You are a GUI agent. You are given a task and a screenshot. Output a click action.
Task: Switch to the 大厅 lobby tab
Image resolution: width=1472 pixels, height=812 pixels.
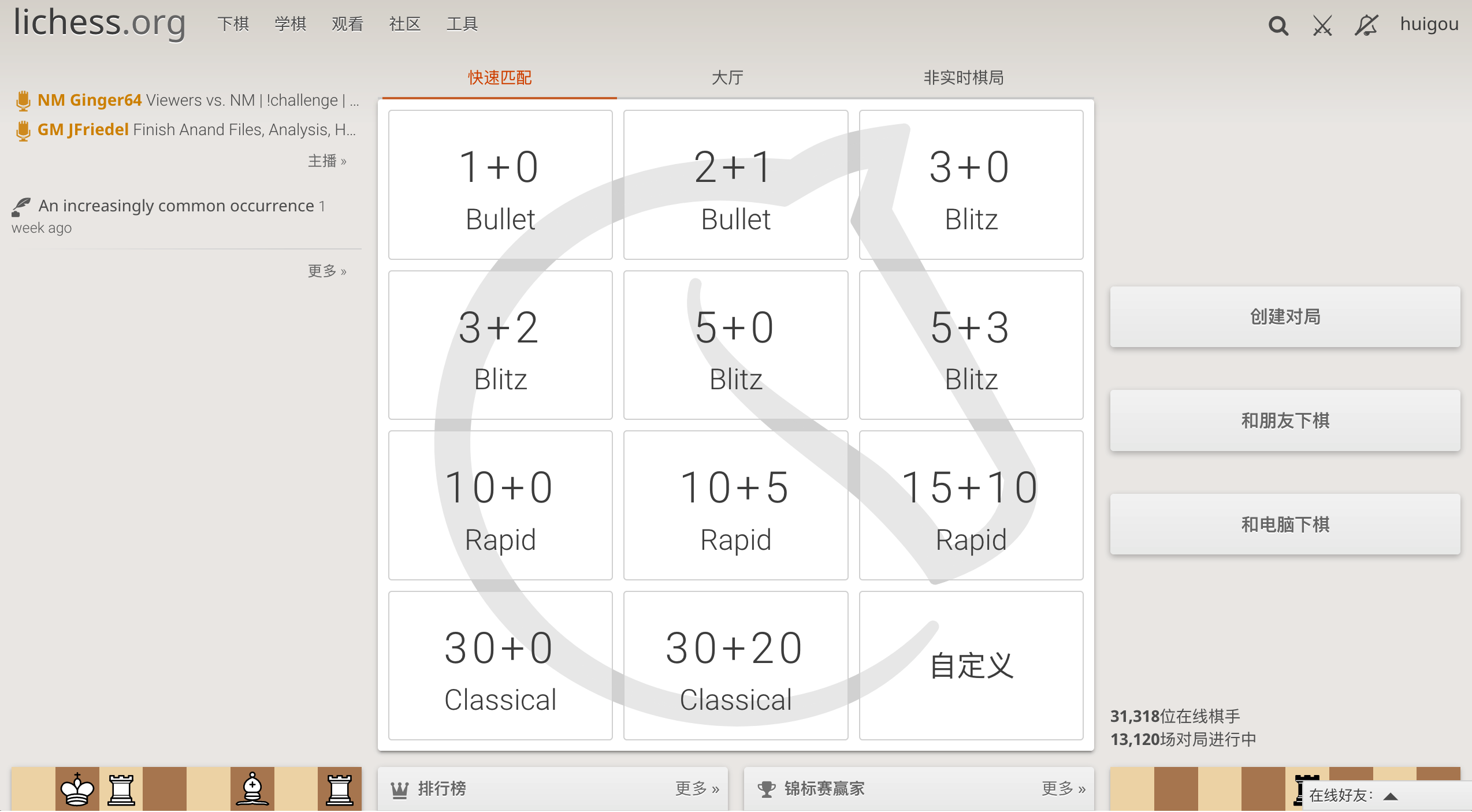coord(727,77)
